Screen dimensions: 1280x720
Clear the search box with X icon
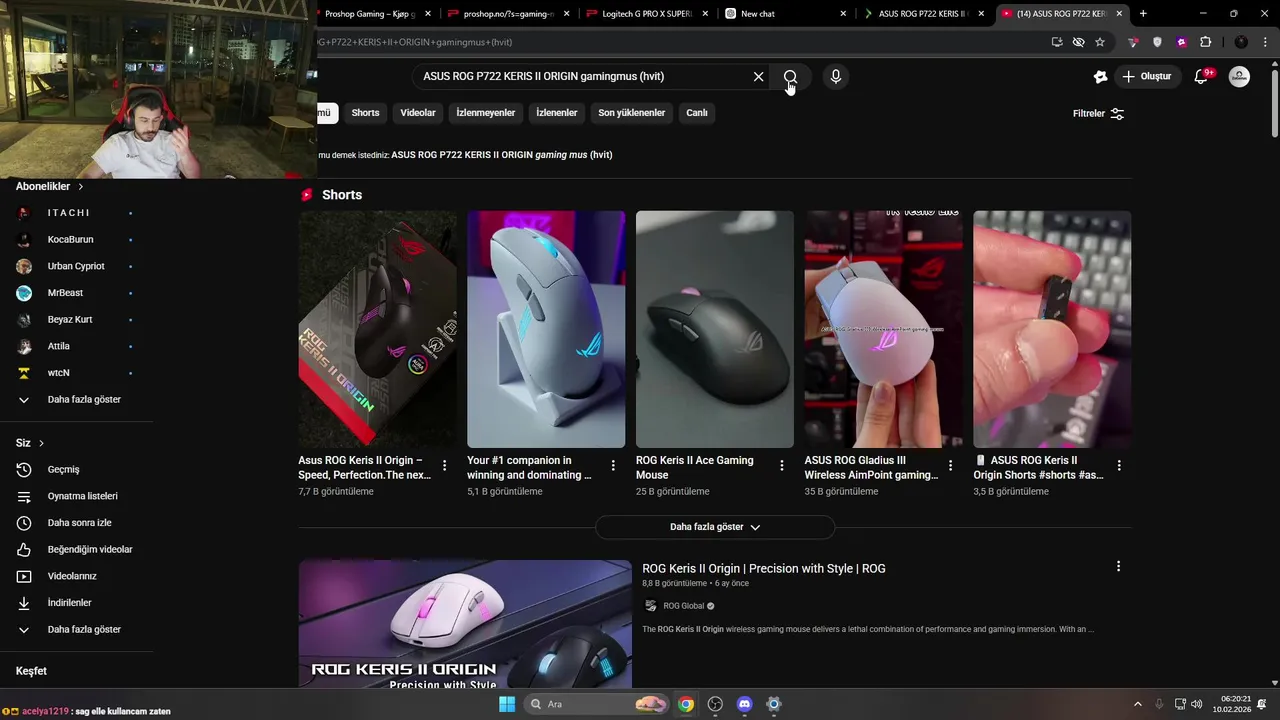[758, 77]
